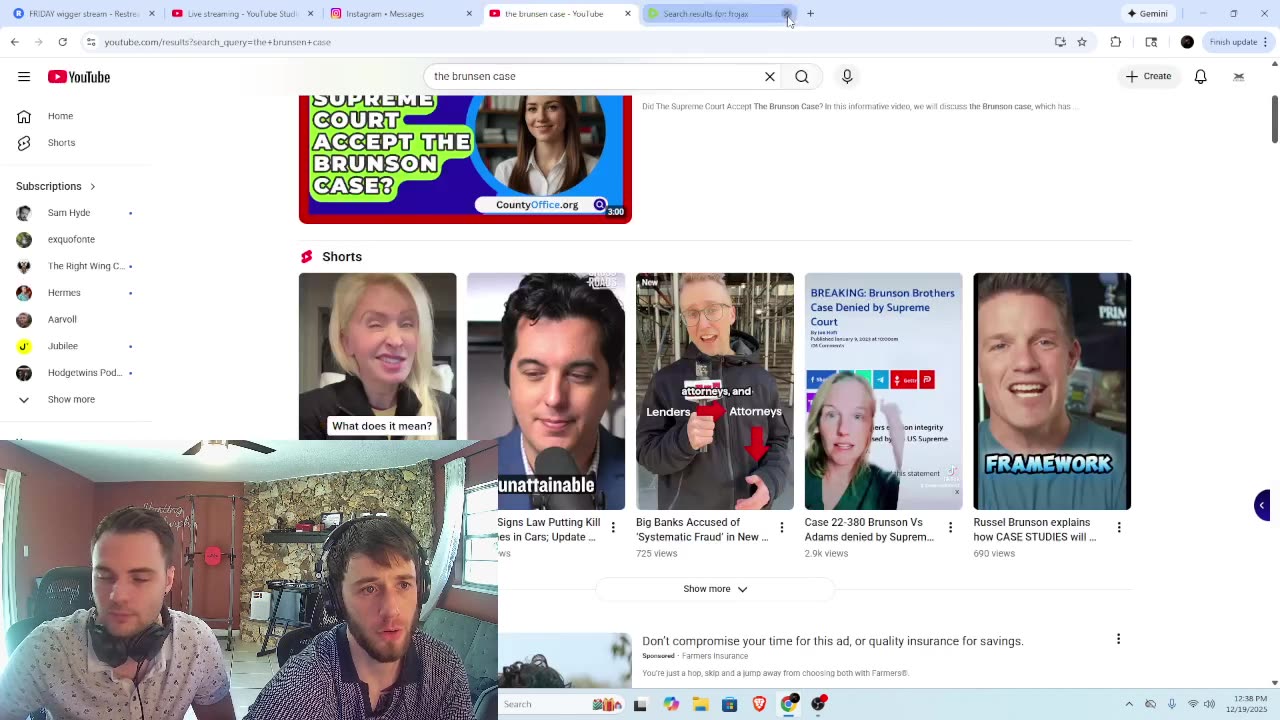
Task: Toggle microphone in the system tray
Action: pyautogui.click(x=1172, y=704)
